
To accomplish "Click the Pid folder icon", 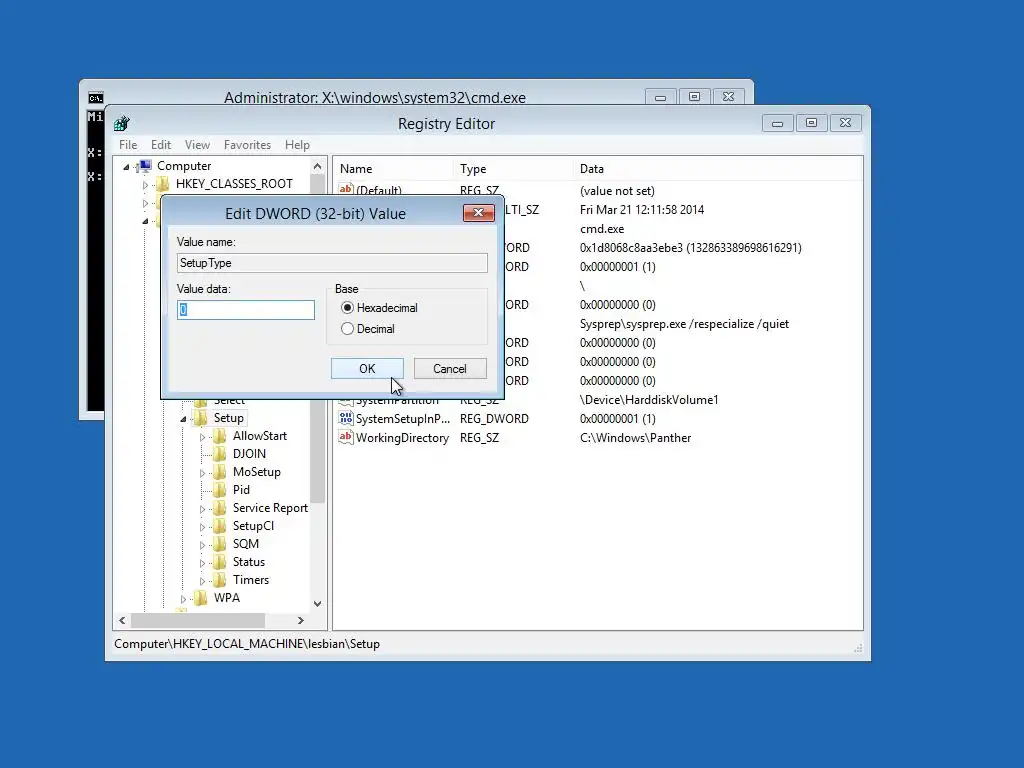I will (x=220, y=490).
